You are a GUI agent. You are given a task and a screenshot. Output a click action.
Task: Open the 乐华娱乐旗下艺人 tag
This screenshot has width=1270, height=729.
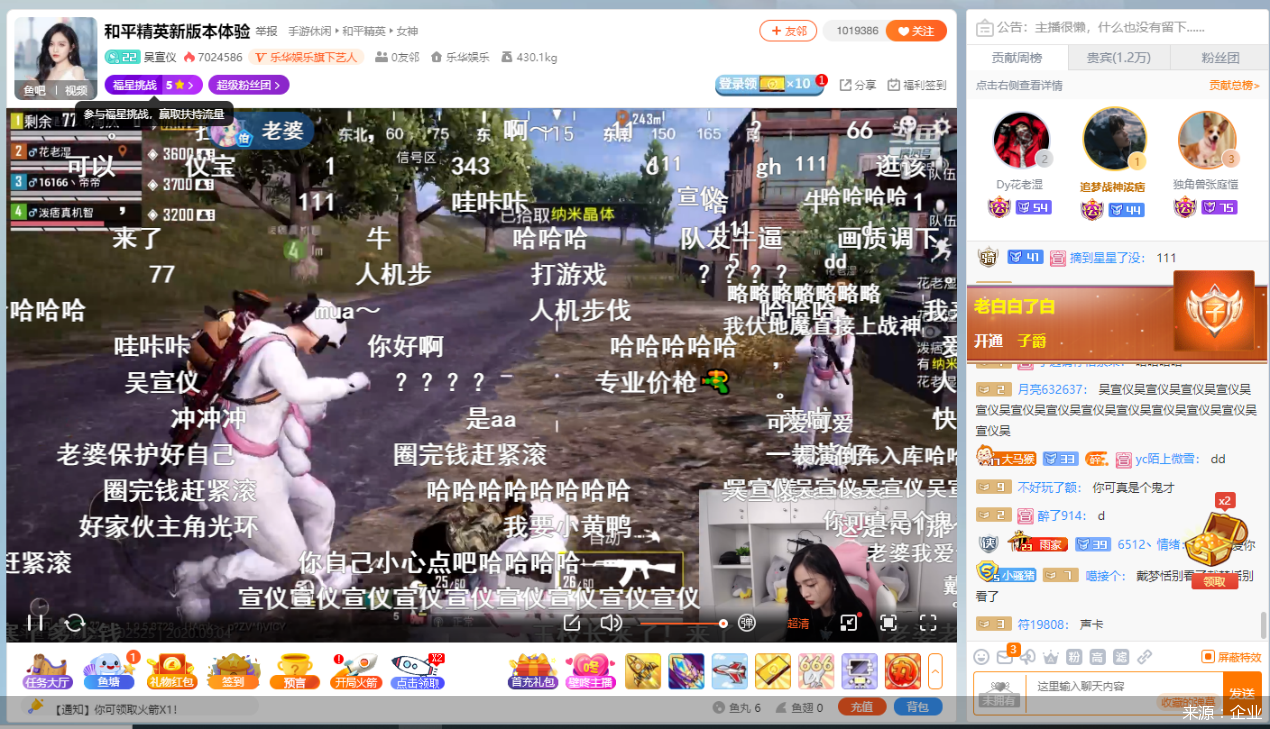click(x=307, y=57)
